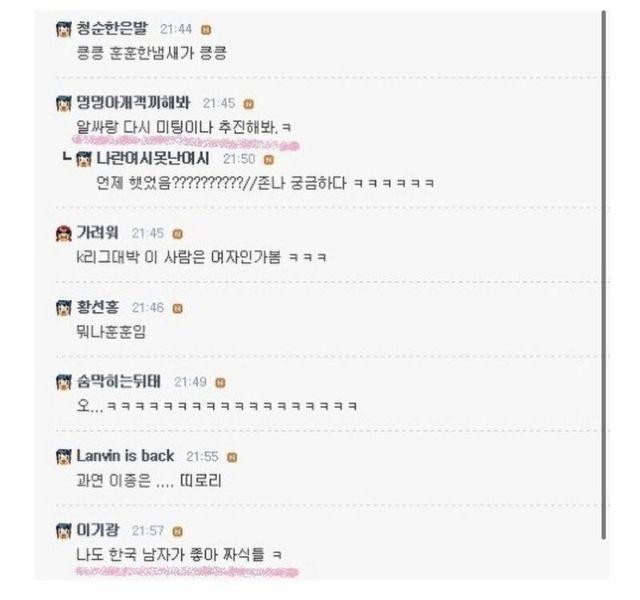This screenshot has height=600, width=640.
Task: Click avatar icon beside 이기광
Action: coord(64,531)
